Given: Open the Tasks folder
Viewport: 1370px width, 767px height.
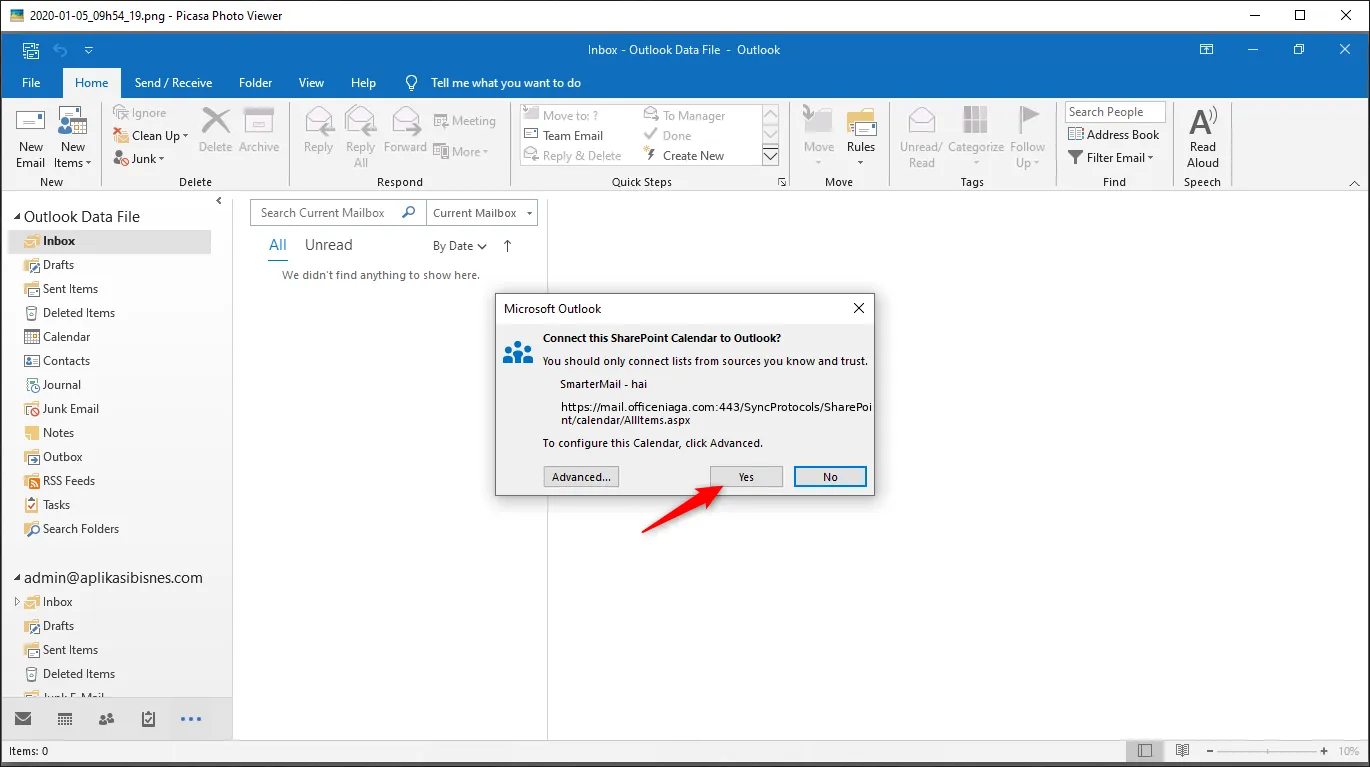Looking at the screenshot, I should (x=56, y=505).
